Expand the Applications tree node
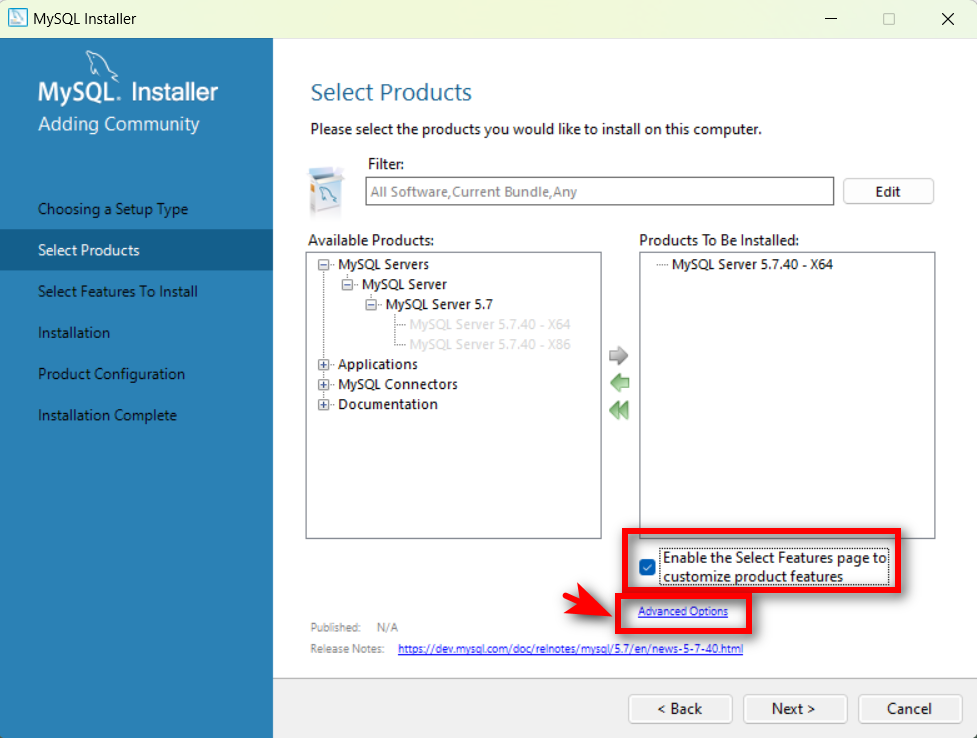Image resolution: width=977 pixels, height=738 pixels. point(323,365)
